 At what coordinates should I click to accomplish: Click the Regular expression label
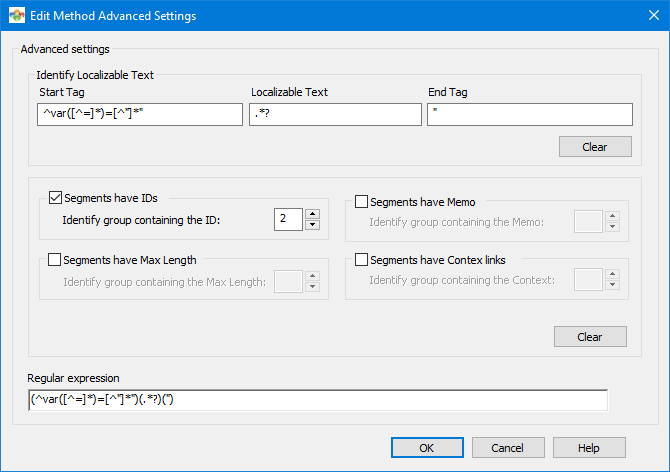73,378
